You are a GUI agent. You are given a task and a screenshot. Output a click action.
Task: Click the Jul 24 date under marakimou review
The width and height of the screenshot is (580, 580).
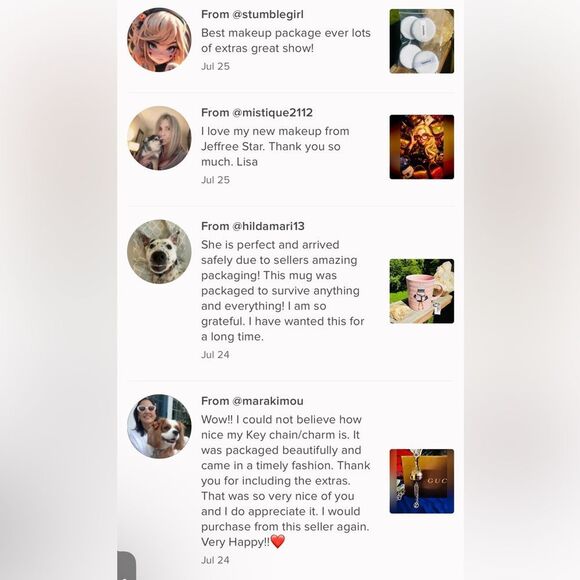(x=215, y=560)
